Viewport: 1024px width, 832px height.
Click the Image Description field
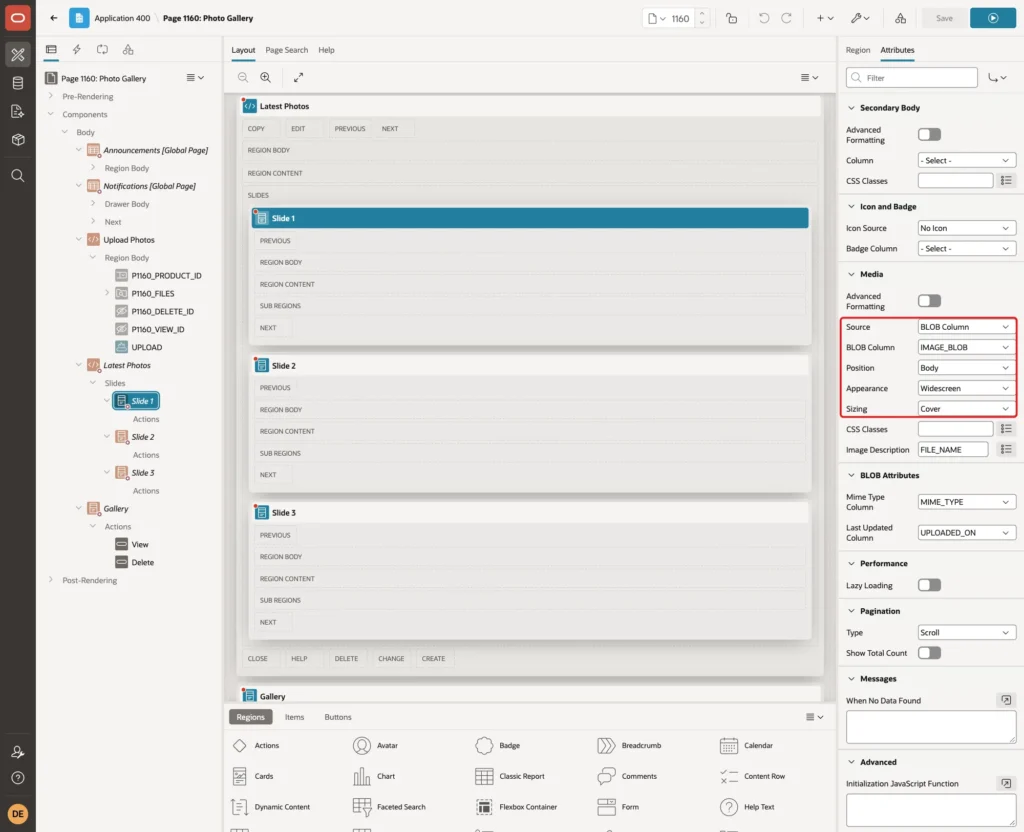tap(953, 449)
